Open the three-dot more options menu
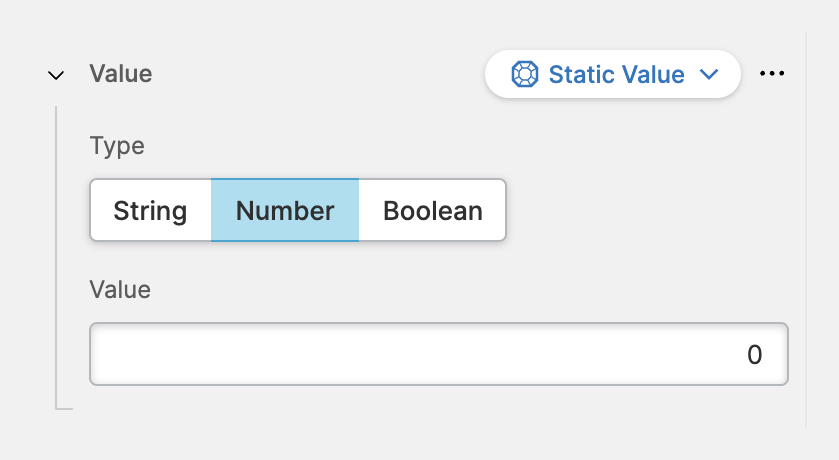The width and height of the screenshot is (839, 460). [772, 74]
